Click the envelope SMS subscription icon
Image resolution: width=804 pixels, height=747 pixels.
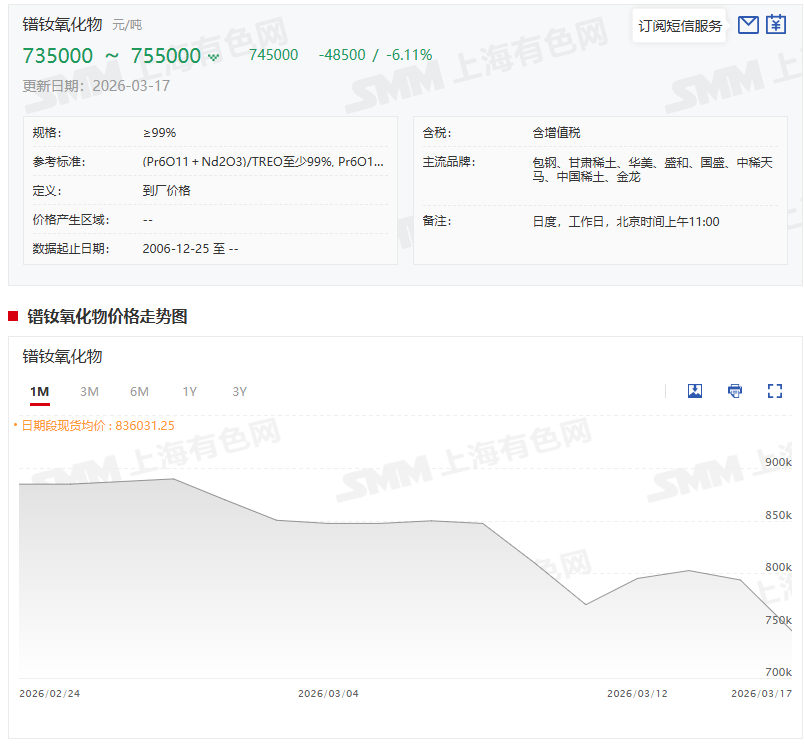[748, 25]
